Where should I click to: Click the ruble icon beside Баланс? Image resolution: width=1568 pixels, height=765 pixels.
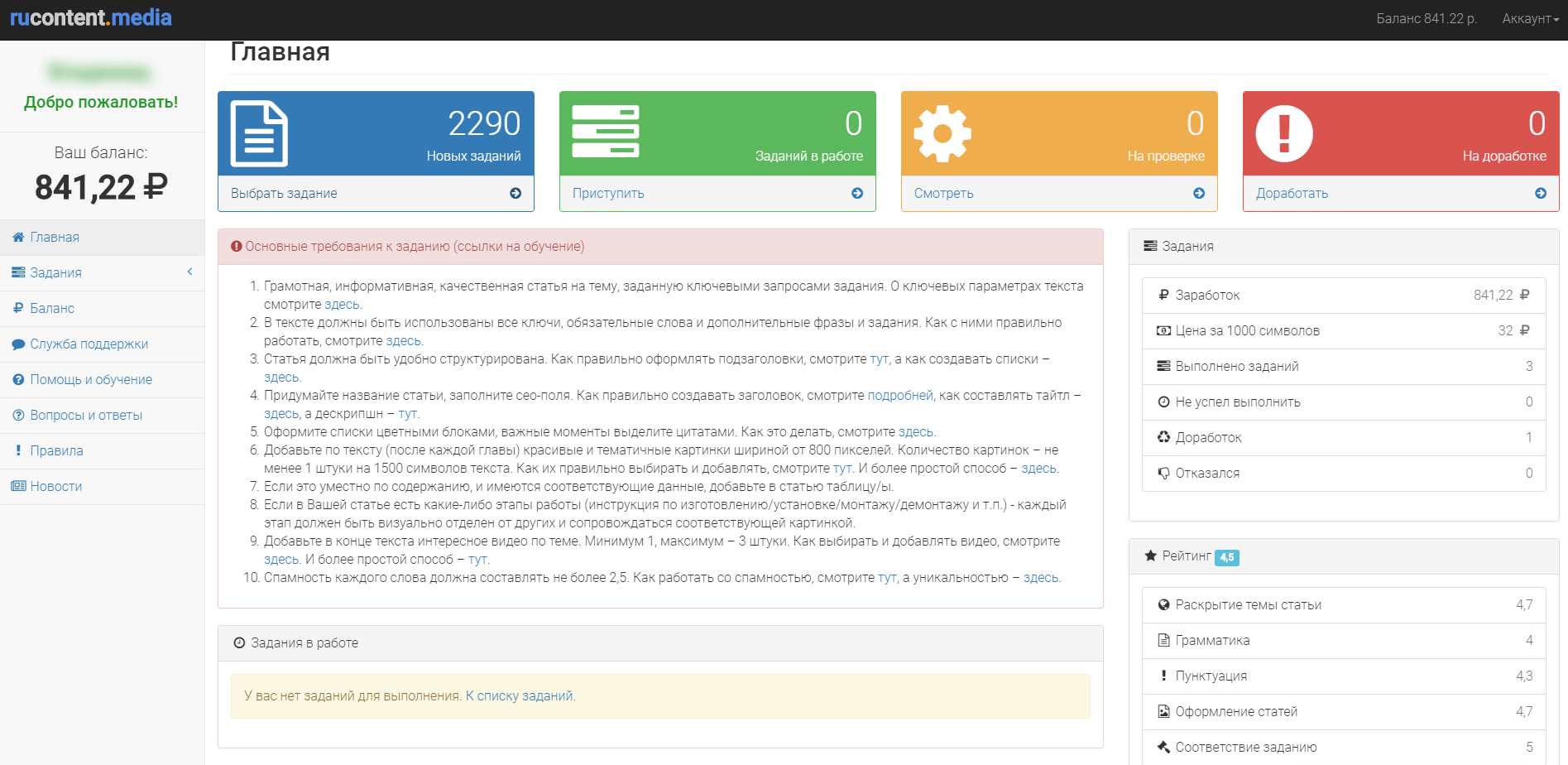[17, 308]
